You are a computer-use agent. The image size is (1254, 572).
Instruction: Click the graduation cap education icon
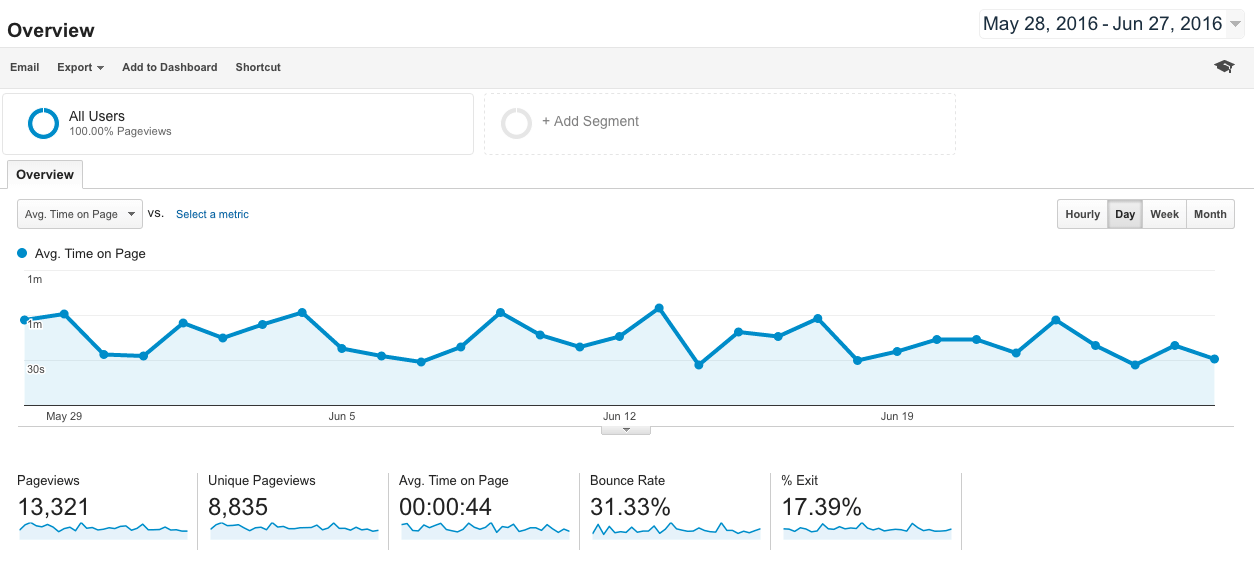pyautogui.click(x=1224, y=67)
